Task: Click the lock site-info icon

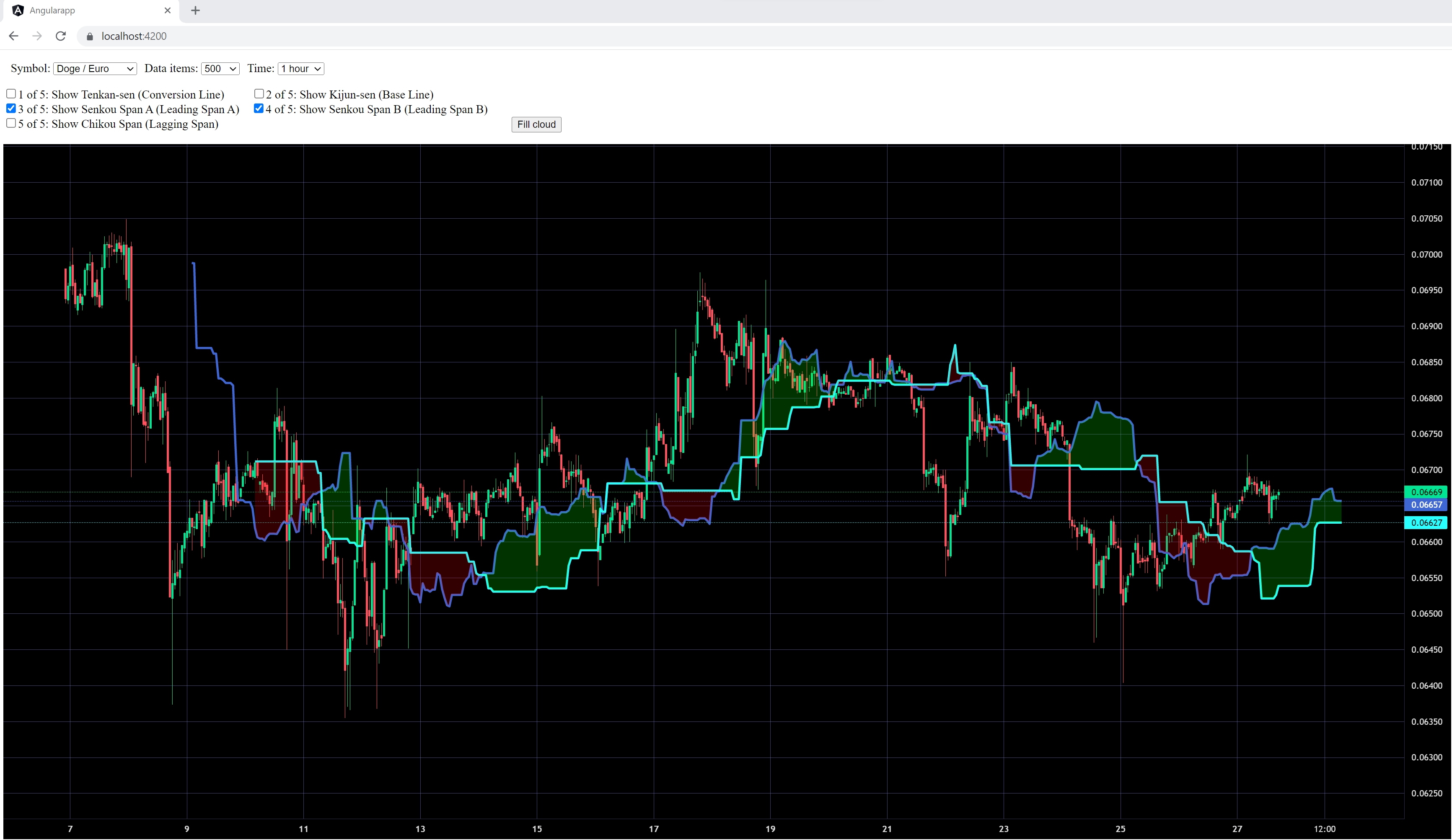Action: click(89, 36)
